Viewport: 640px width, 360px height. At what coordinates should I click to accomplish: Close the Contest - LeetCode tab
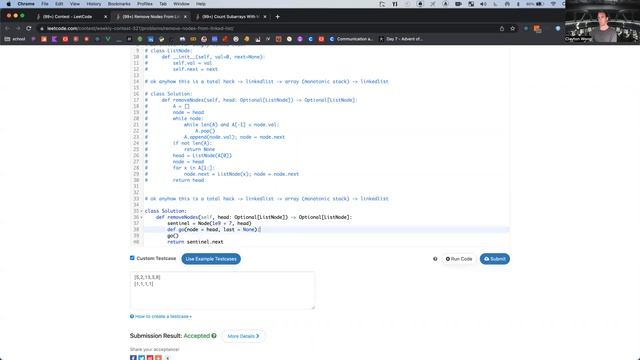[x=105, y=17]
